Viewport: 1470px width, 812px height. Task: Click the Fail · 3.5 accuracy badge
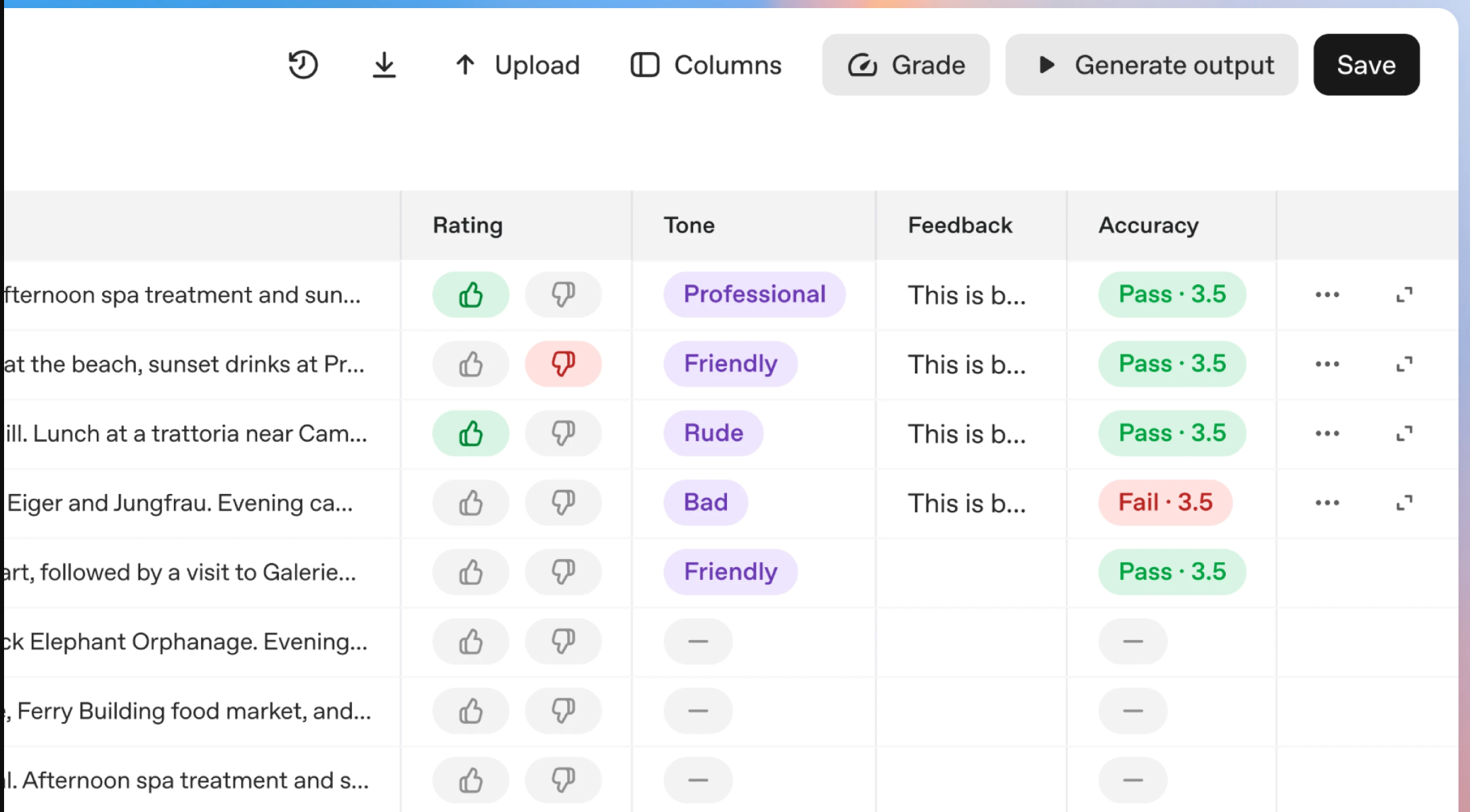(x=1165, y=503)
